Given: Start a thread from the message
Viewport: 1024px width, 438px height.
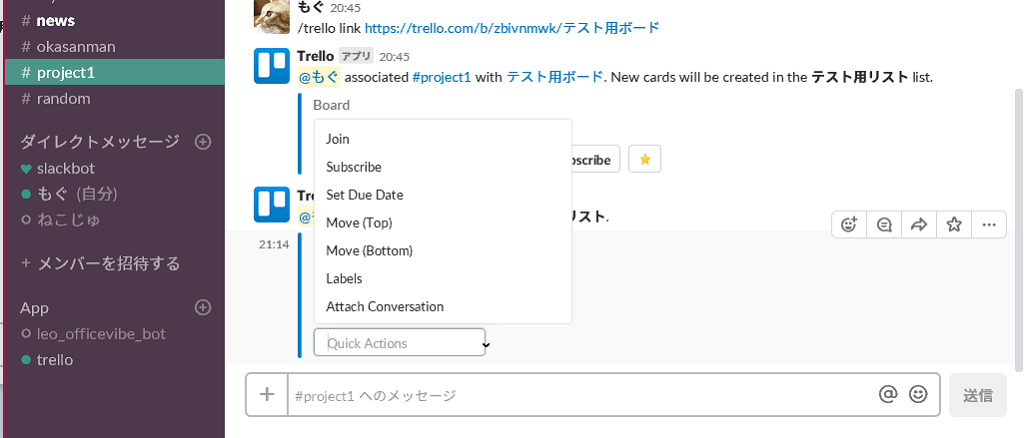Looking at the screenshot, I should (x=884, y=225).
